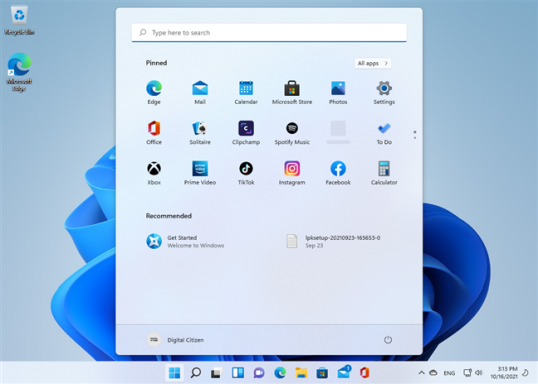Open Office from the taskbar
Viewport: 538px width, 384px height.
click(x=364, y=373)
